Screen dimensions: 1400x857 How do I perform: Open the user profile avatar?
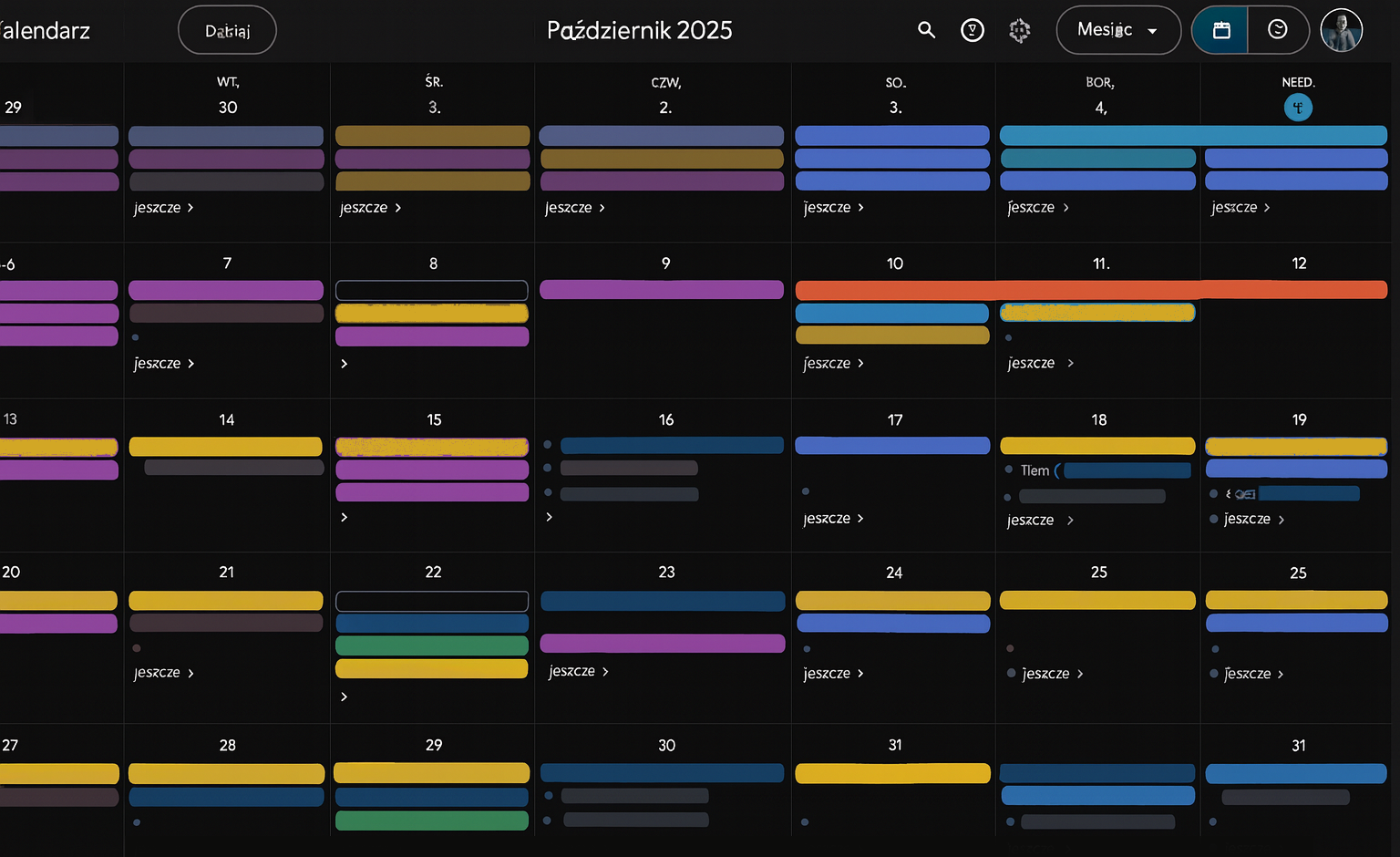tap(1341, 30)
